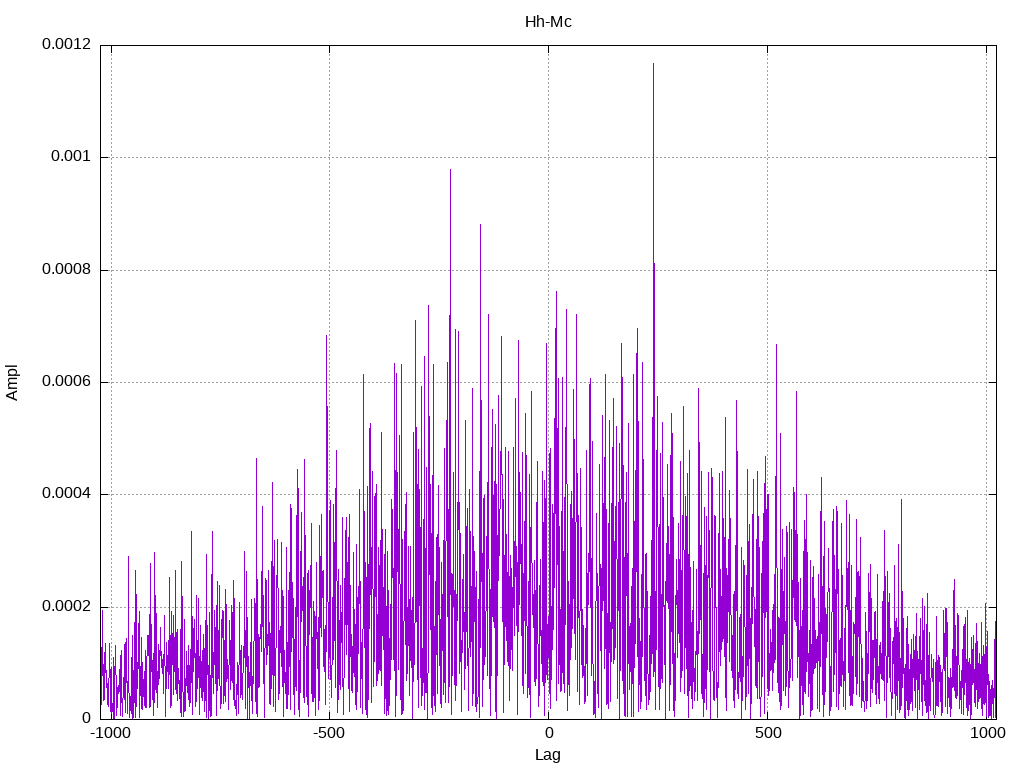This screenshot has height=768, width=1024.
Task: Click the y-axis tick label 0.0012
Action: pos(67,44)
